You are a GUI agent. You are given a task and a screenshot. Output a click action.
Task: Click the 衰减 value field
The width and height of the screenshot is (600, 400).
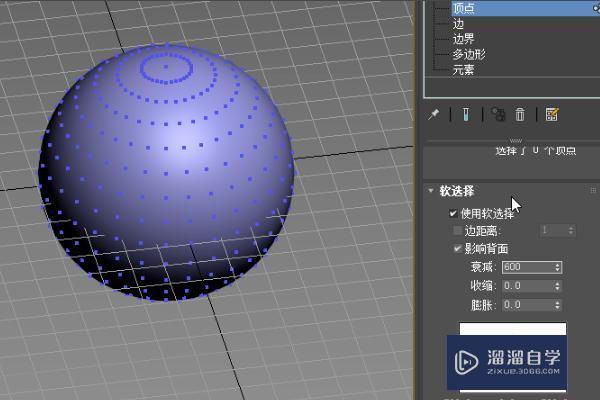pos(528,267)
